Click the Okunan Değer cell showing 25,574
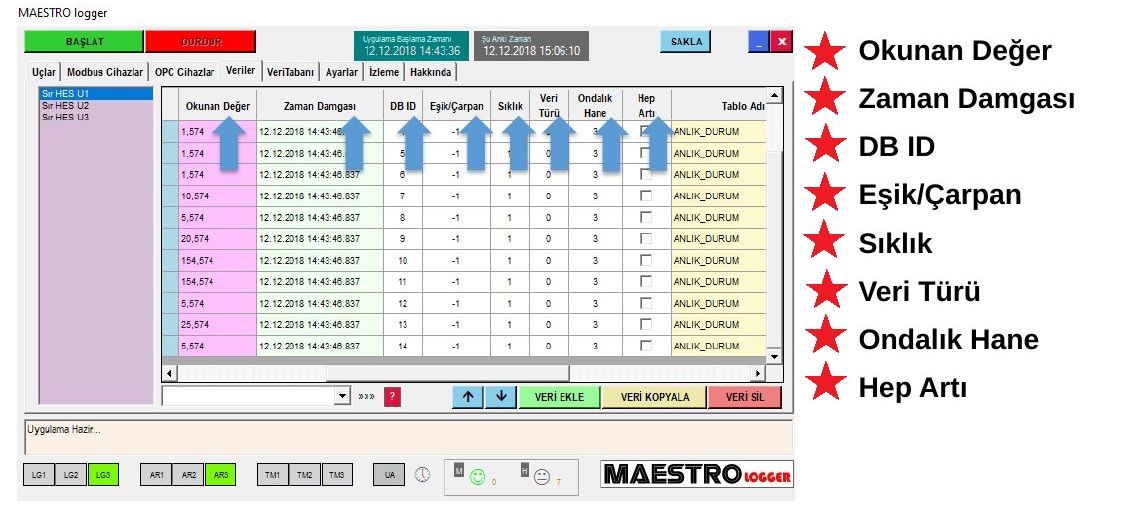 tap(218, 324)
